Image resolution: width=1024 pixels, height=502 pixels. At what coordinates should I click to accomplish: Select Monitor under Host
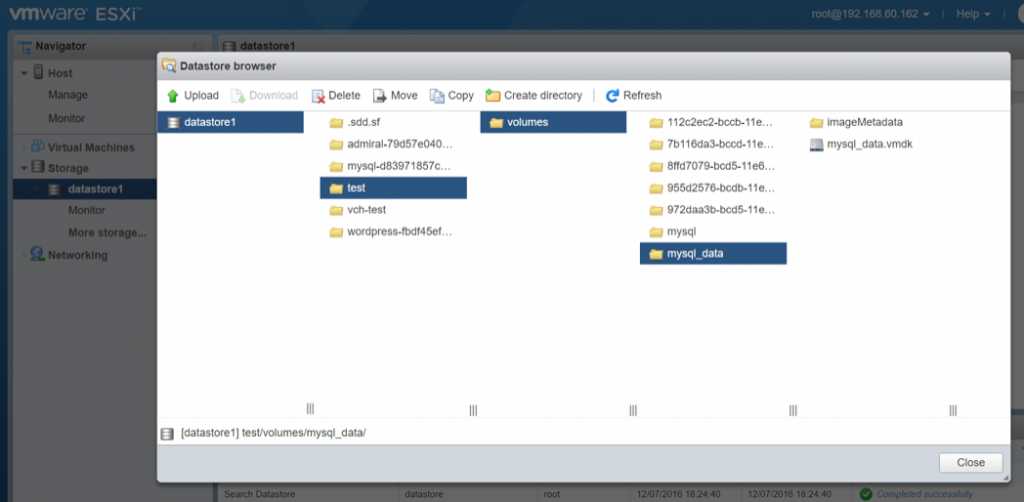[x=67, y=118]
